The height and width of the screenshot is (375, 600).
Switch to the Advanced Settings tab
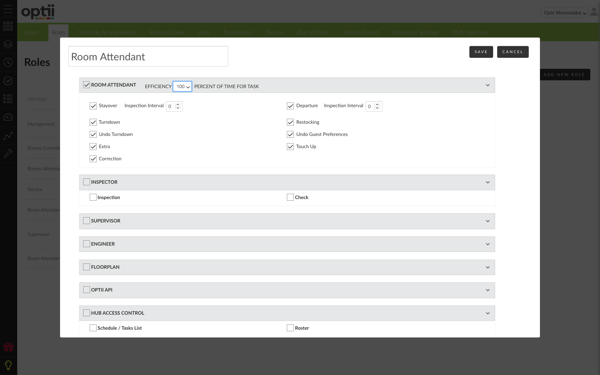click(415, 33)
